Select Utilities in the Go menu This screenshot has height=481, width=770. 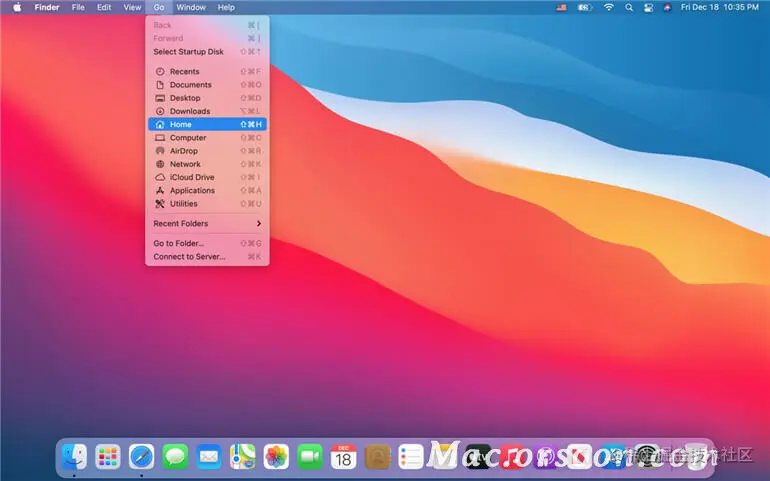[x=207, y=203]
